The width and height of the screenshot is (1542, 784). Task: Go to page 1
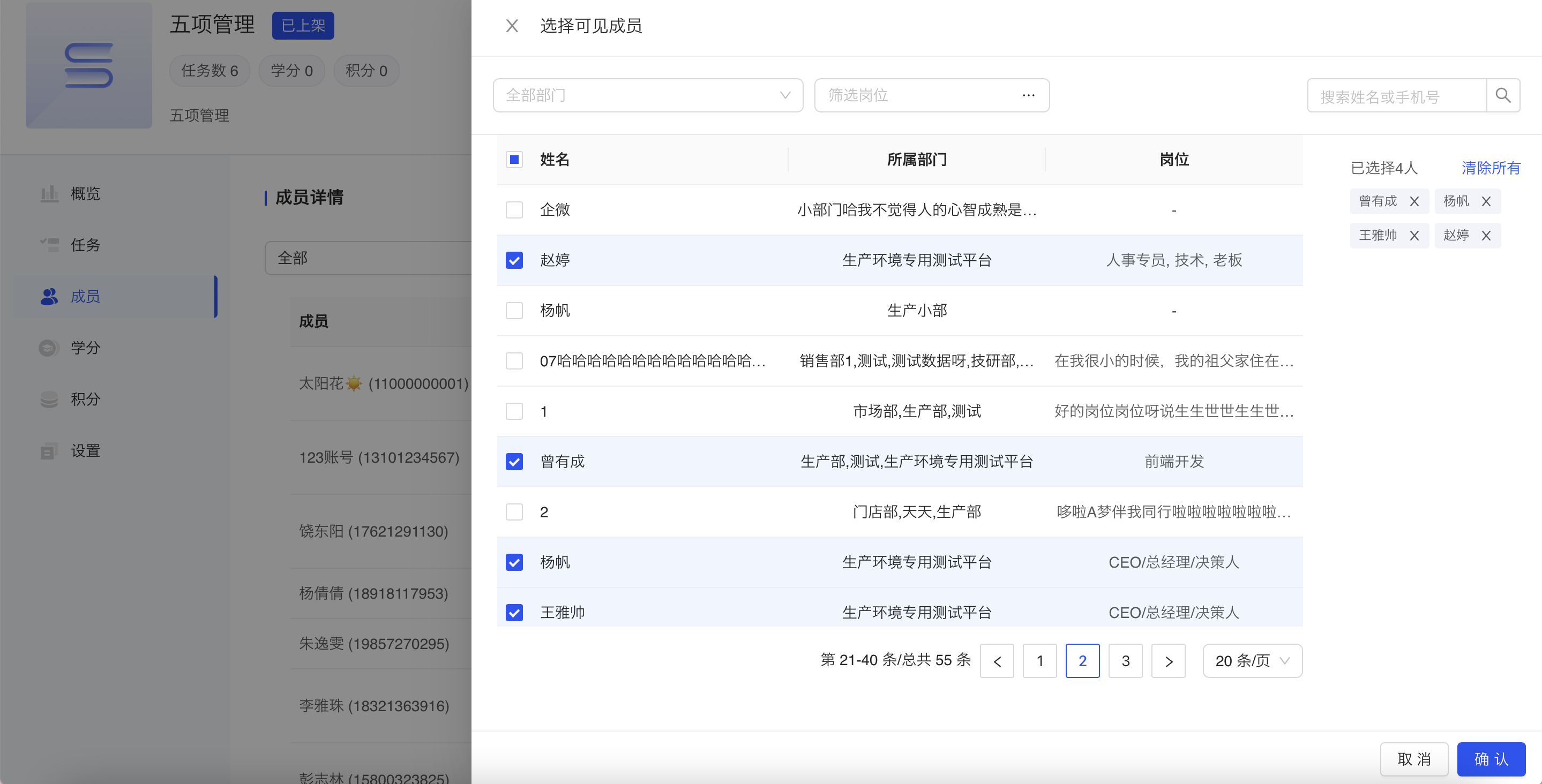(1040, 661)
